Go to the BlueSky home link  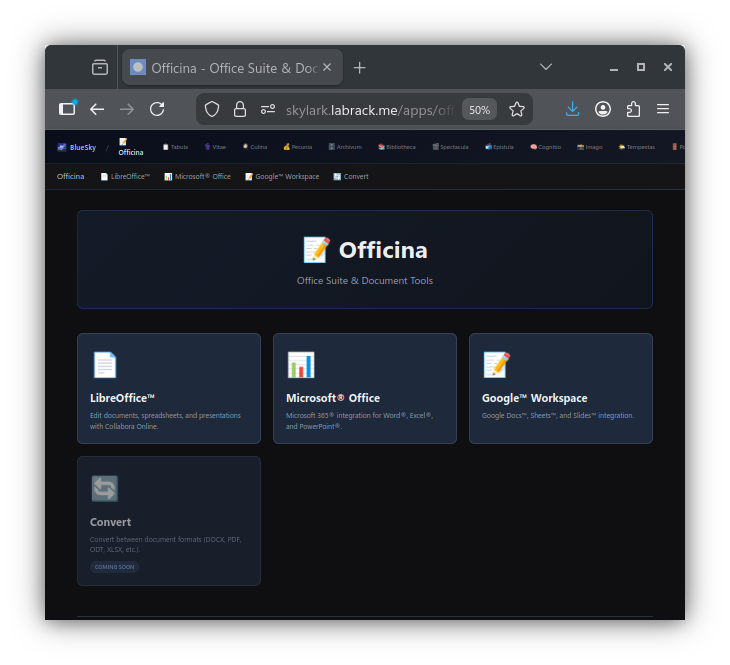click(x=77, y=147)
